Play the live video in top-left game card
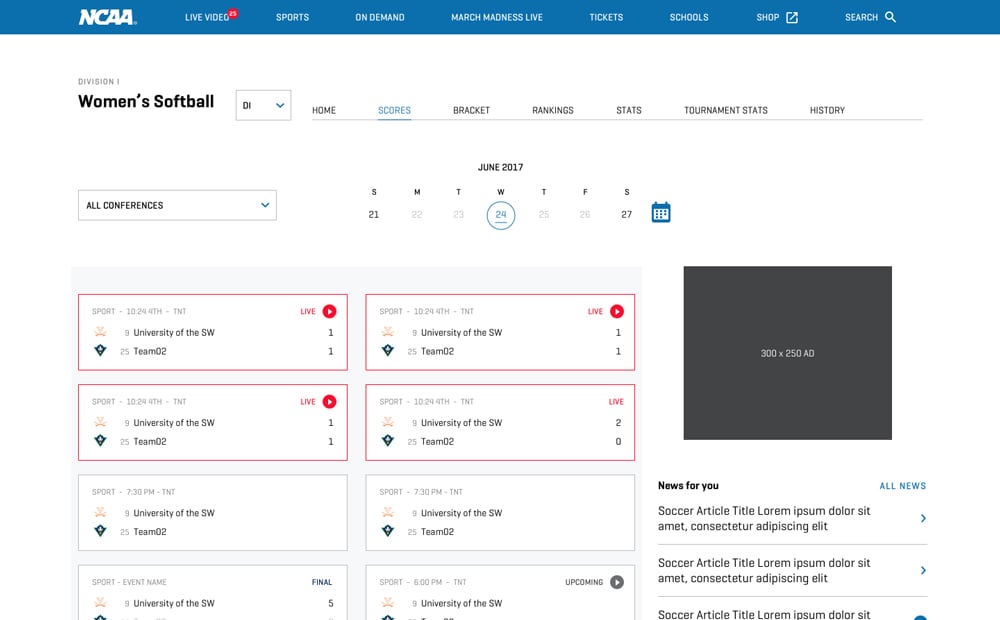The width and height of the screenshot is (1000, 620). 329,311
